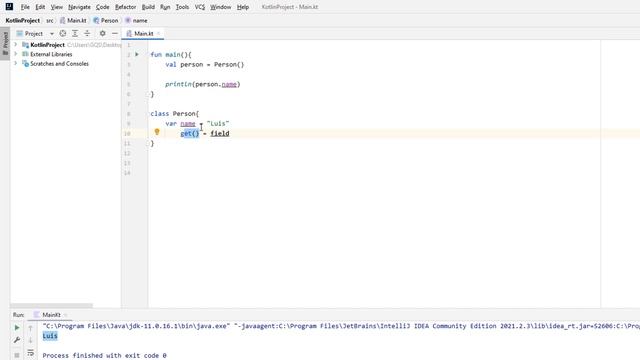Close the Main.kt editor tab
Screen dimensions: 640x360
click(x=159, y=33)
